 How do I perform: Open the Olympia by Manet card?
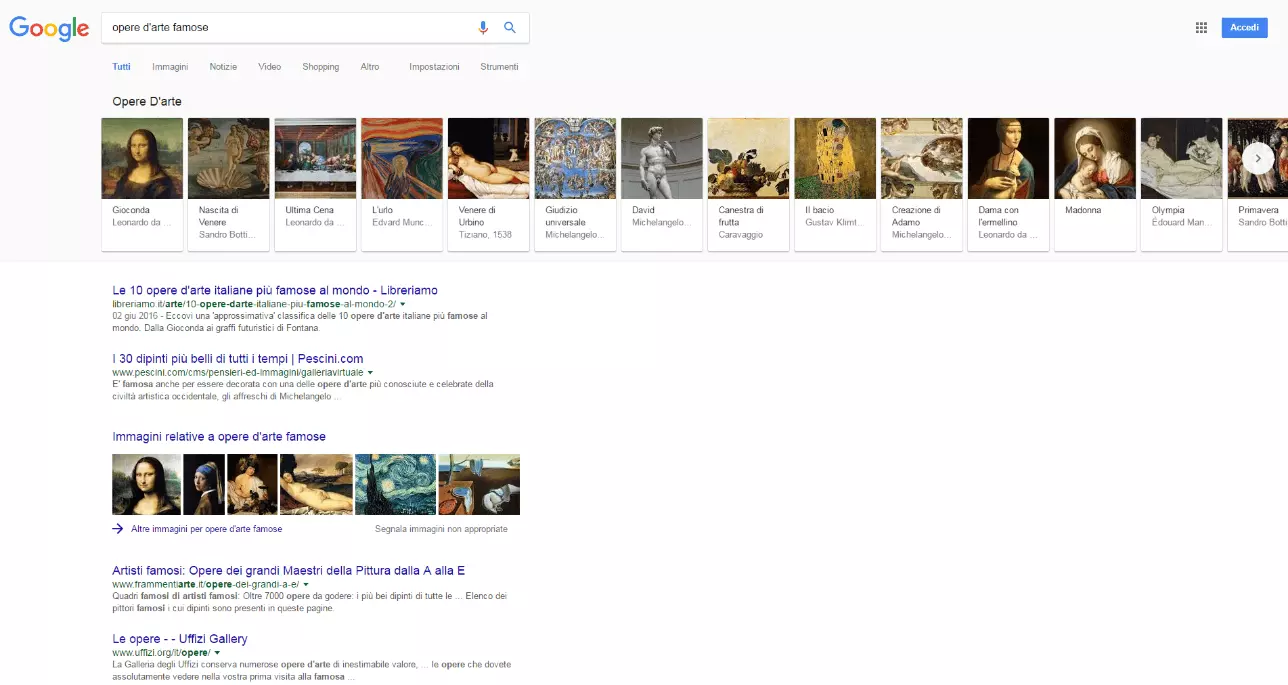pos(1182,184)
